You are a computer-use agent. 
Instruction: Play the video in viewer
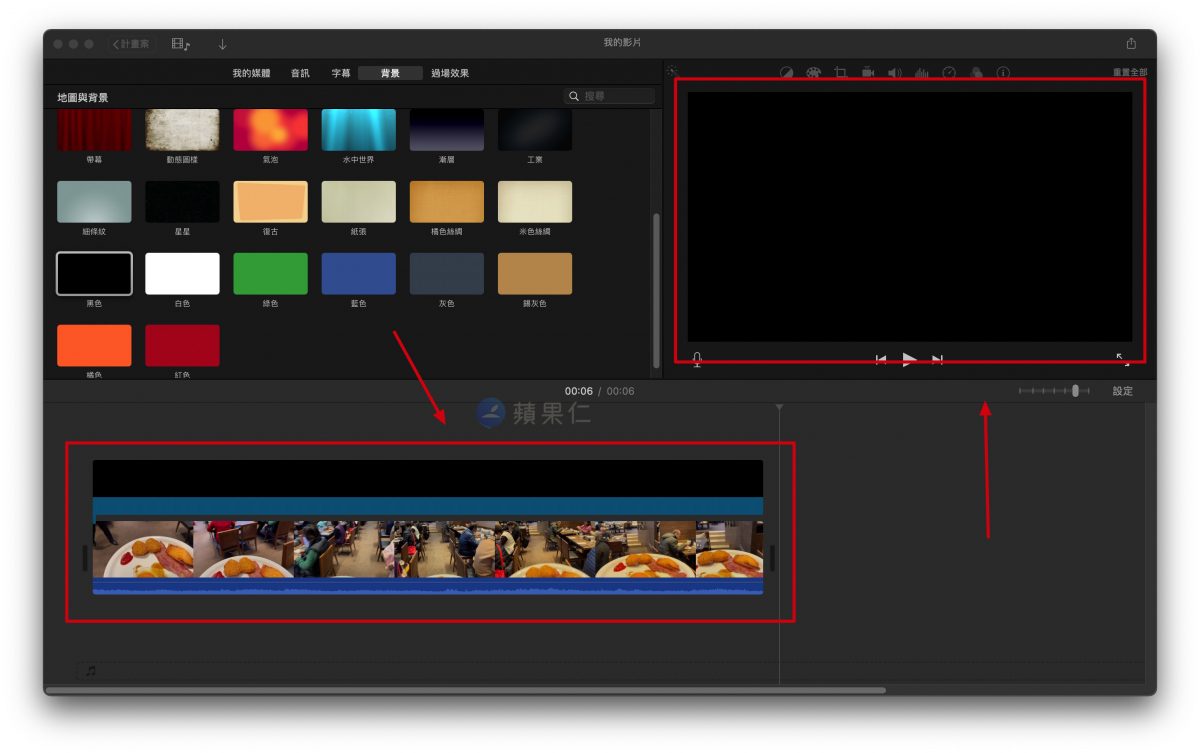tap(909, 359)
